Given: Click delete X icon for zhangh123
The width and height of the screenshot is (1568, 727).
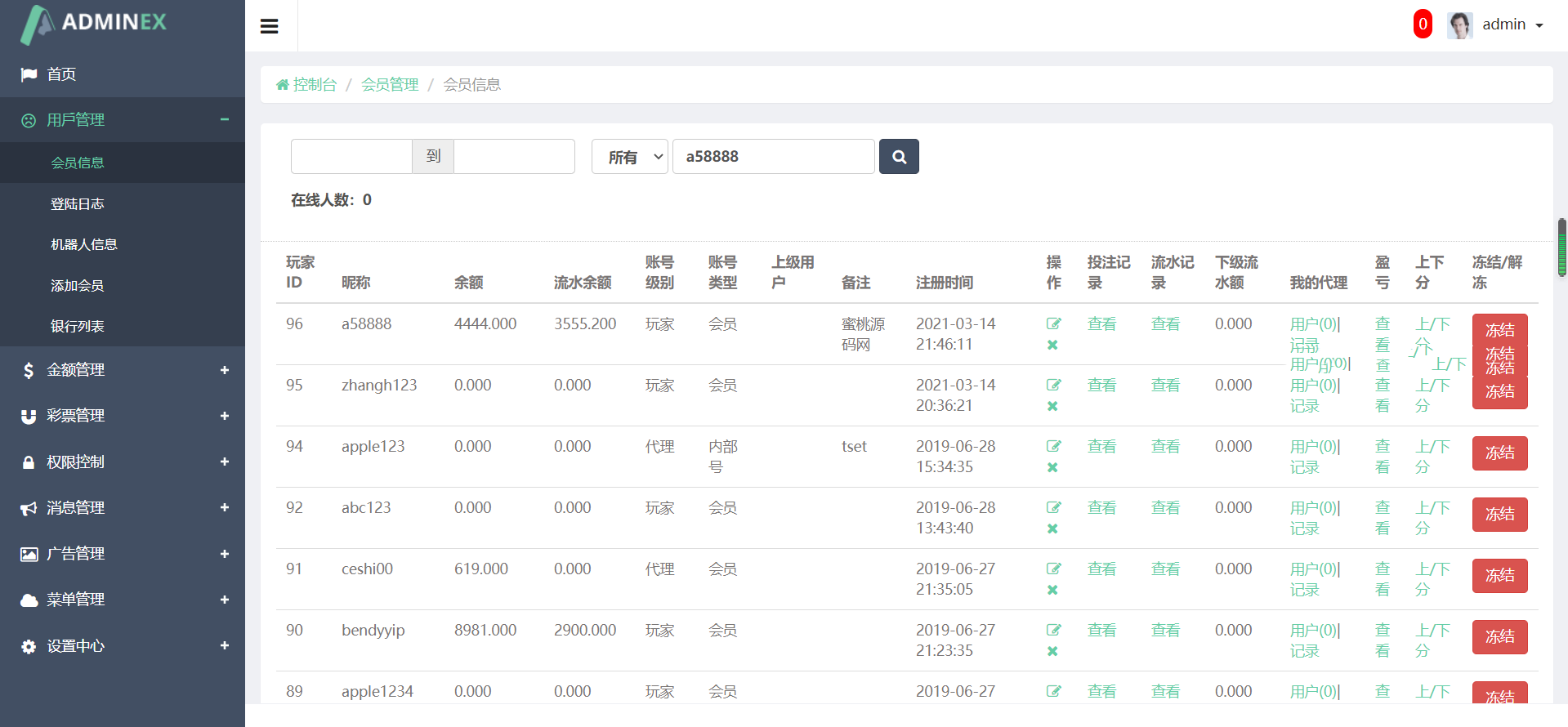Looking at the screenshot, I should (x=1052, y=406).
